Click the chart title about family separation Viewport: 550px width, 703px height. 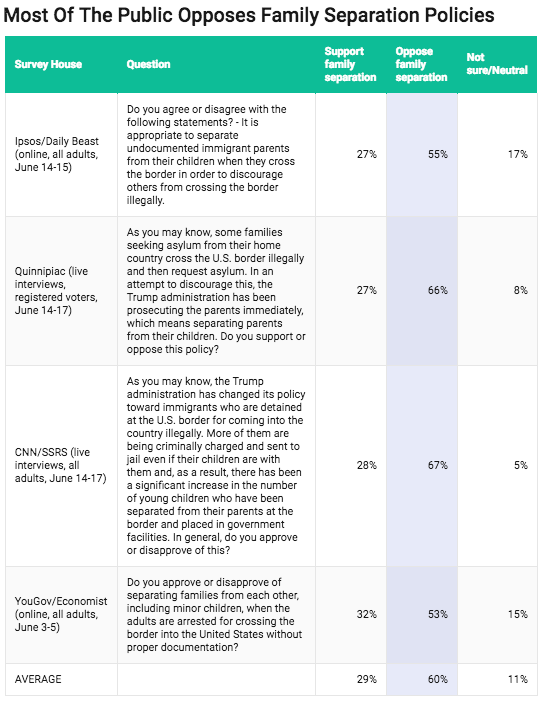pos(249,15)
